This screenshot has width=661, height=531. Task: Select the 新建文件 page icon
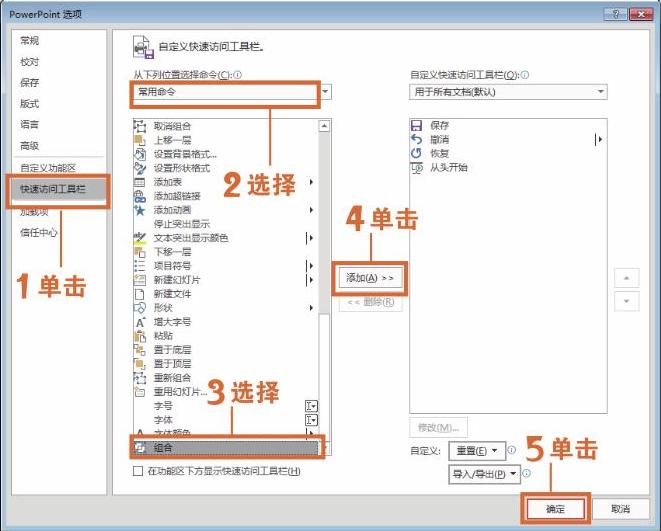click(x=140, y=294)
